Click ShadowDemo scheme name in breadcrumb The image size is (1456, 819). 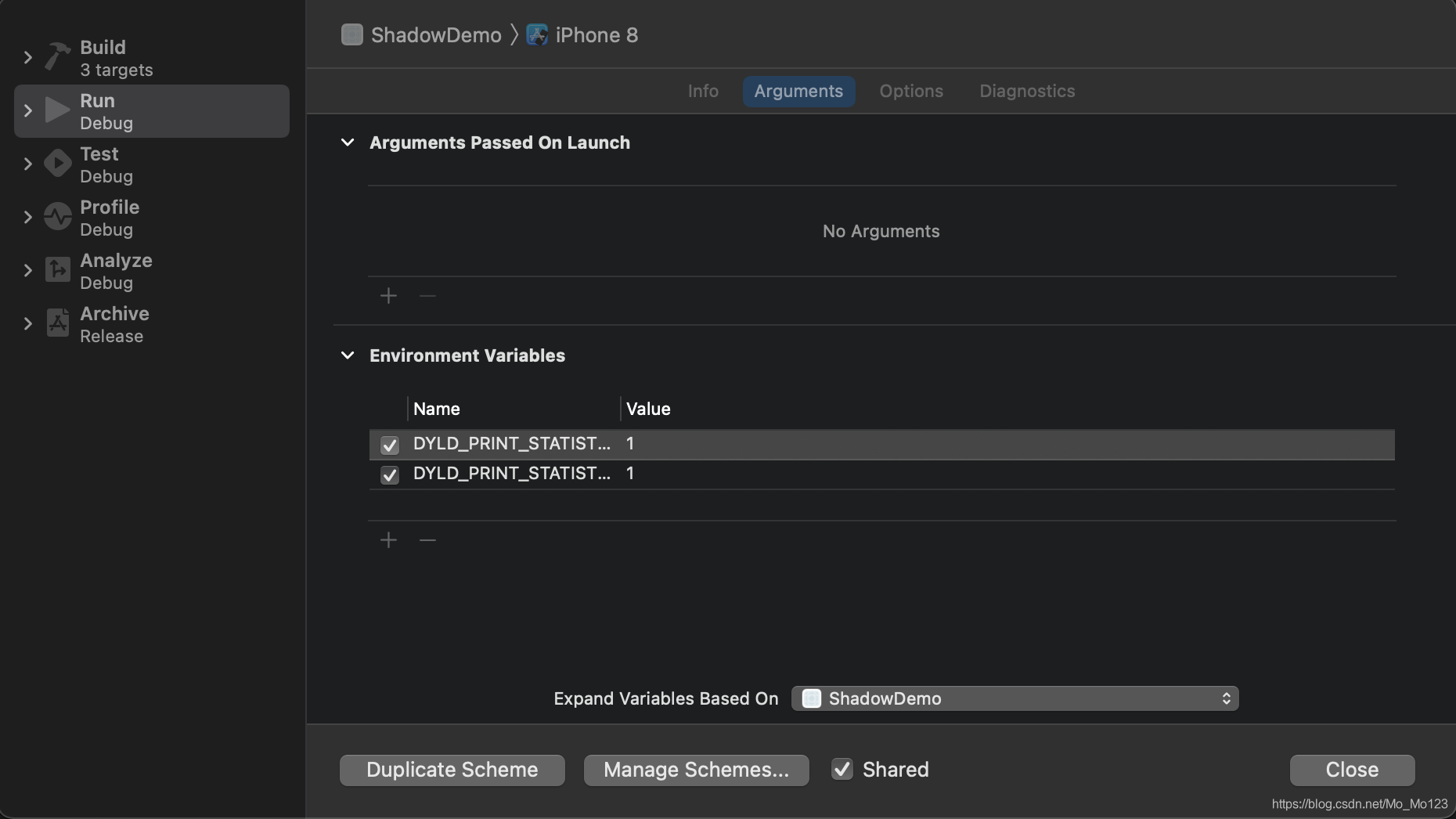[x=436, y=35]
